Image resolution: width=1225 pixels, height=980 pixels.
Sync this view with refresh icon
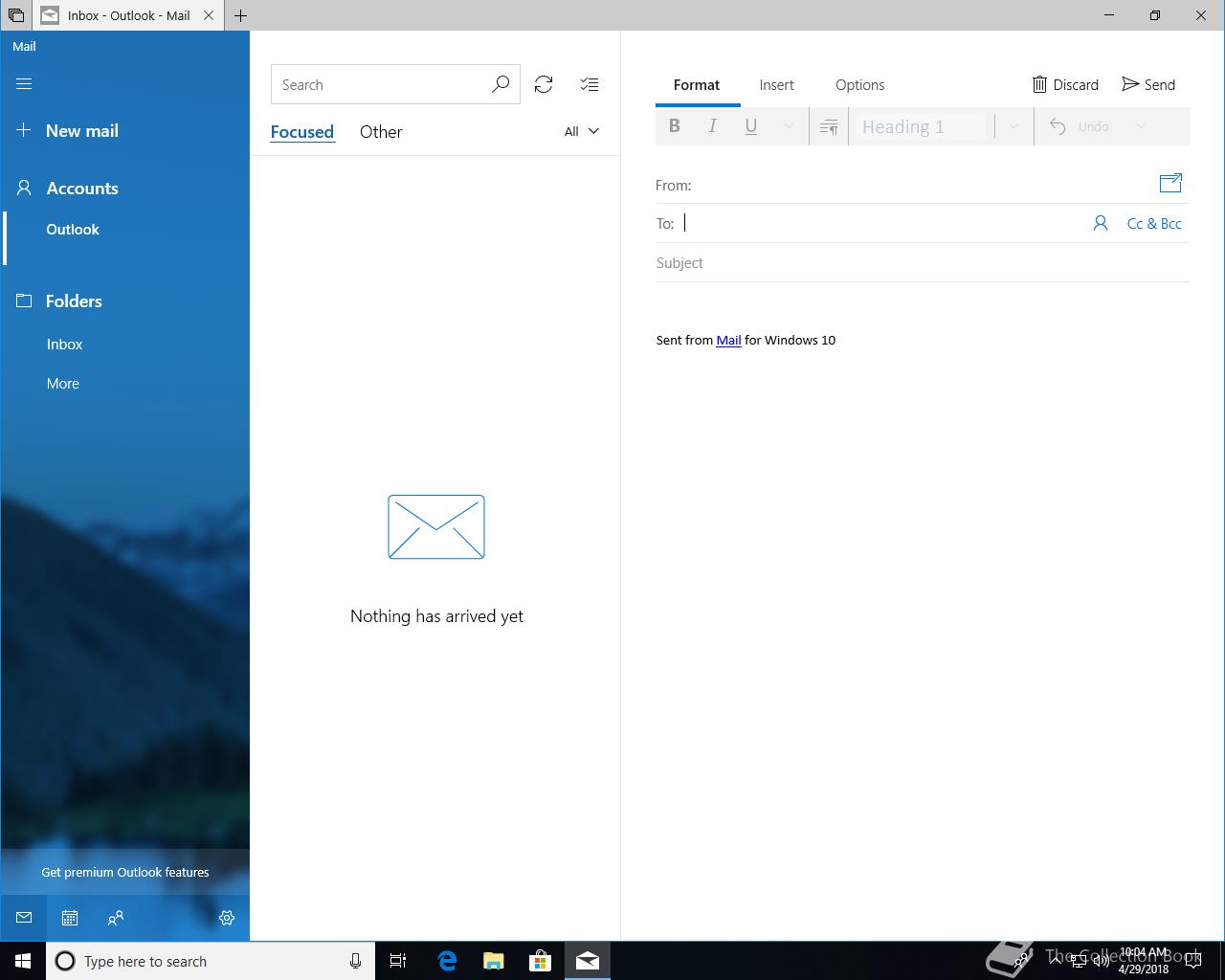[544, 85]
